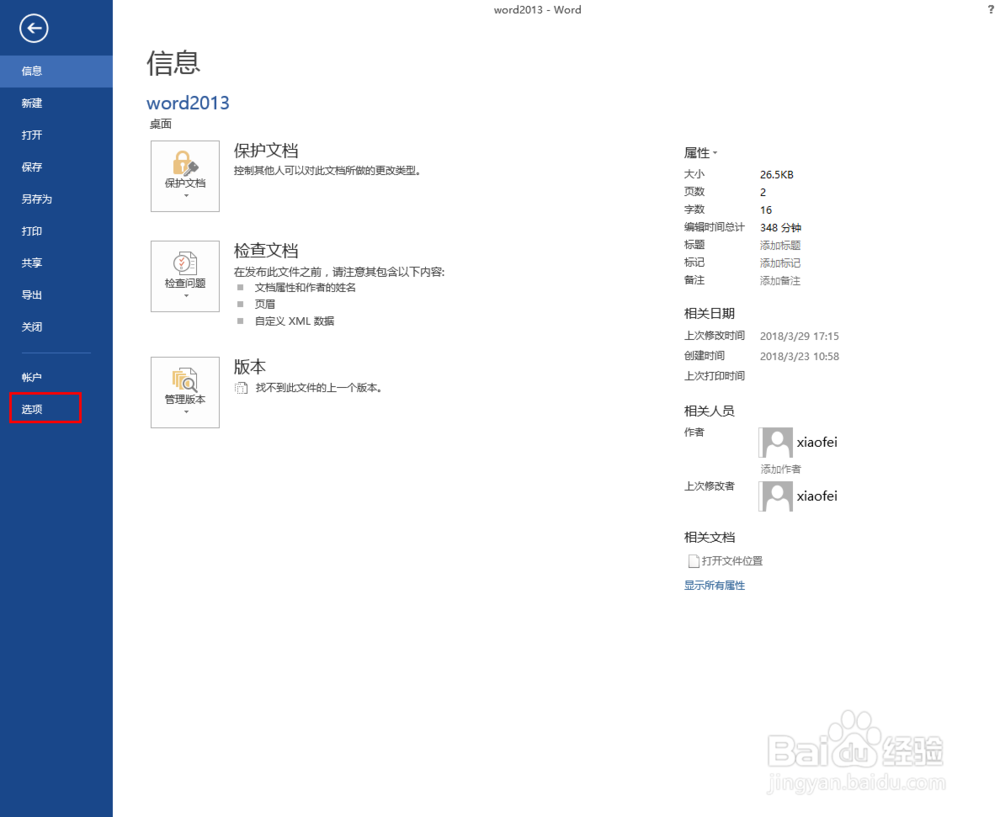
Task: Click 添加标题 to add a title
Action: point(779,245)
